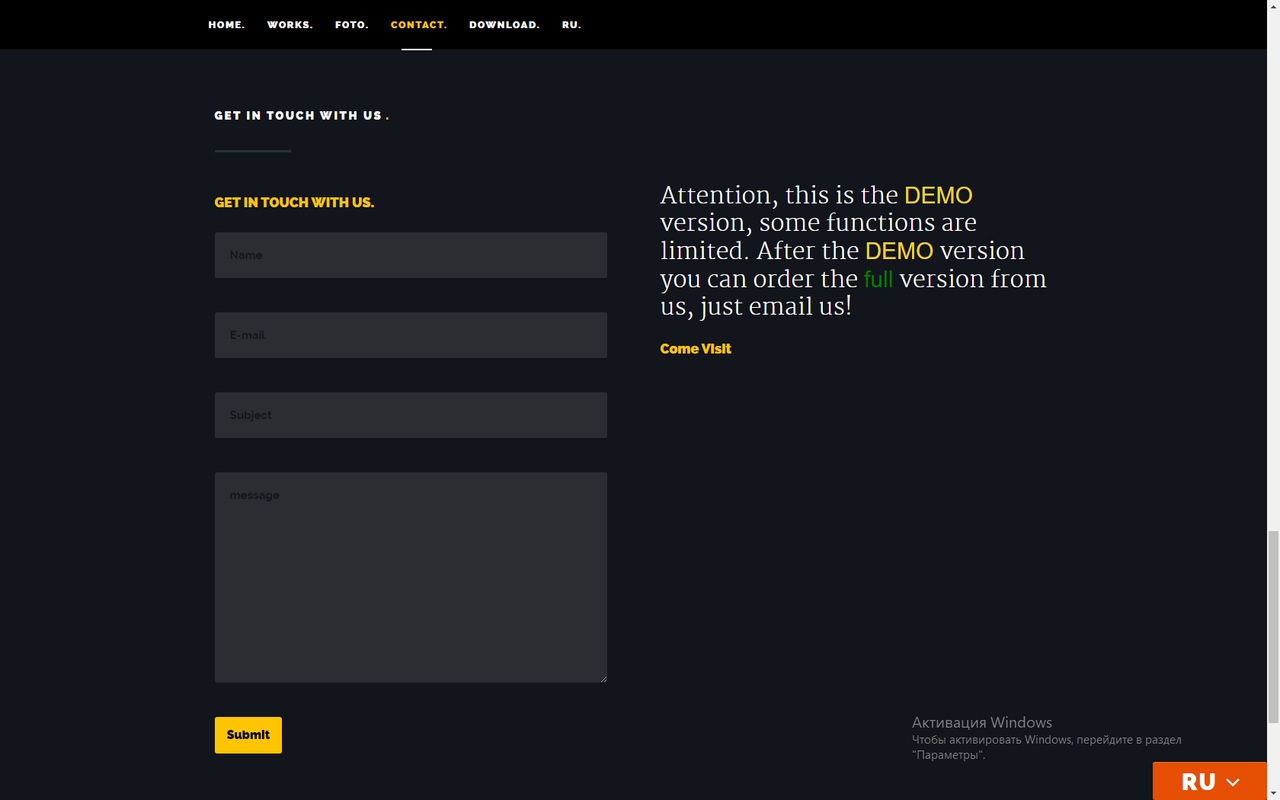Open the DOWNLOAD page from navbar

tap(504, 25)
